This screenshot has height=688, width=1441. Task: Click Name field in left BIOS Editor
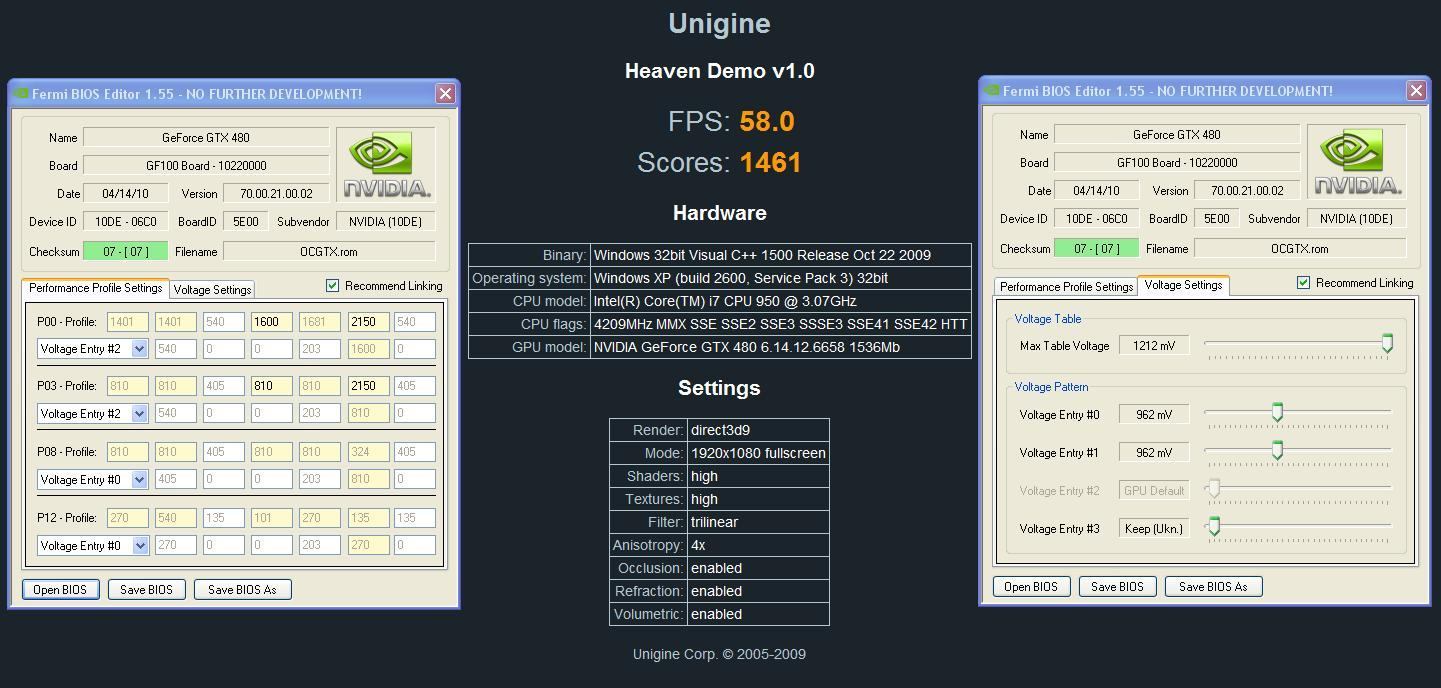pos(206,137)
